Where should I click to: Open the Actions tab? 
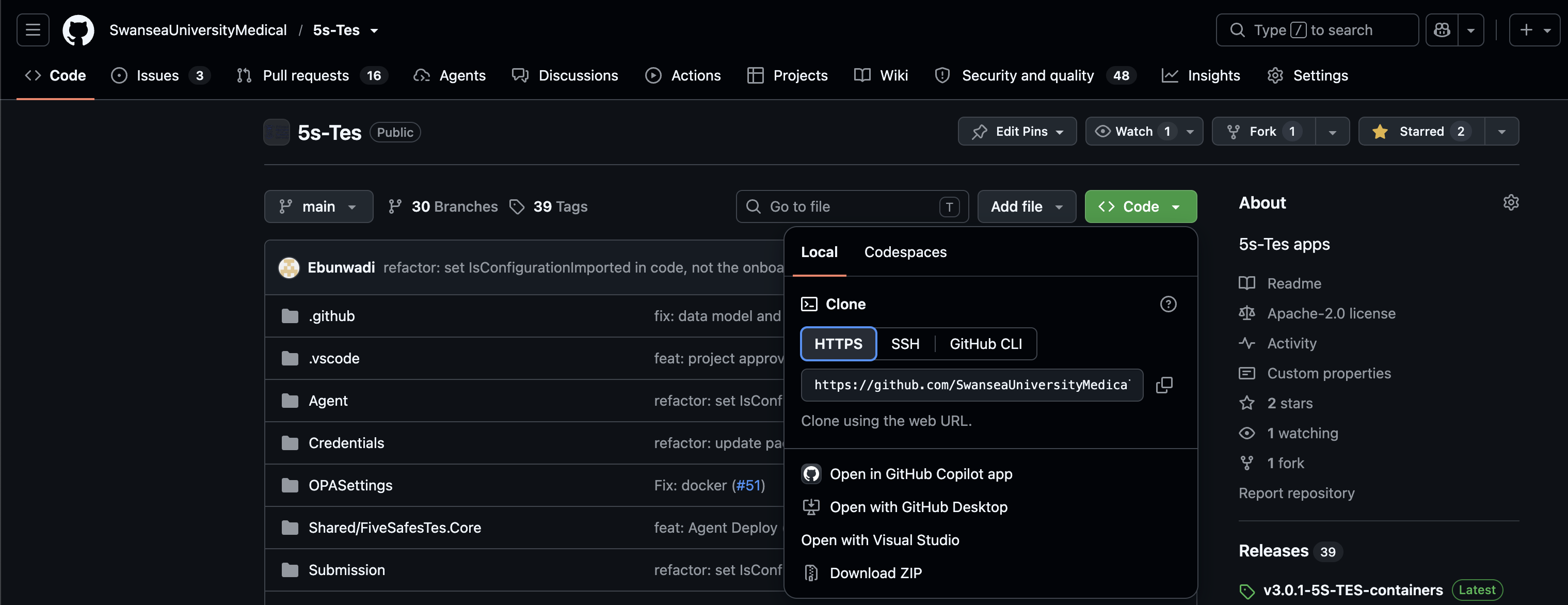click(683, 75)
